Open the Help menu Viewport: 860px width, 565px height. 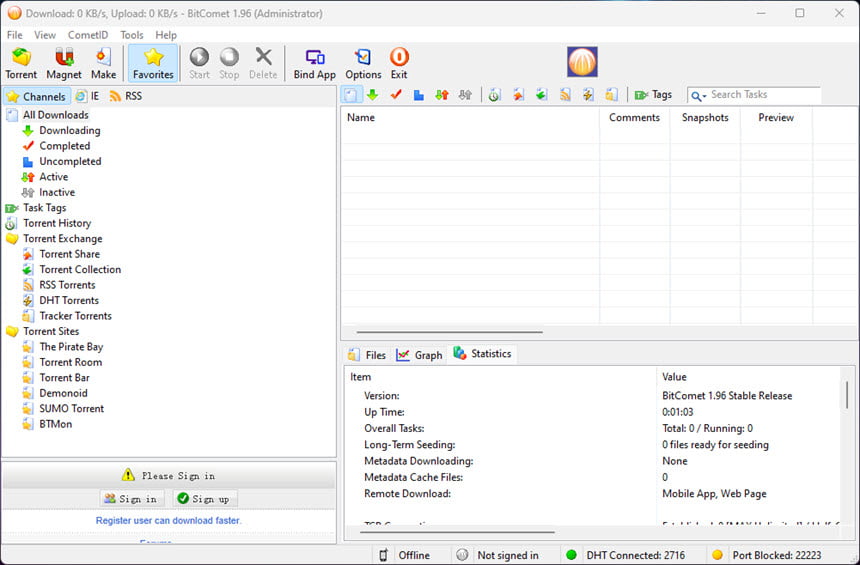(x=166, y=35)
